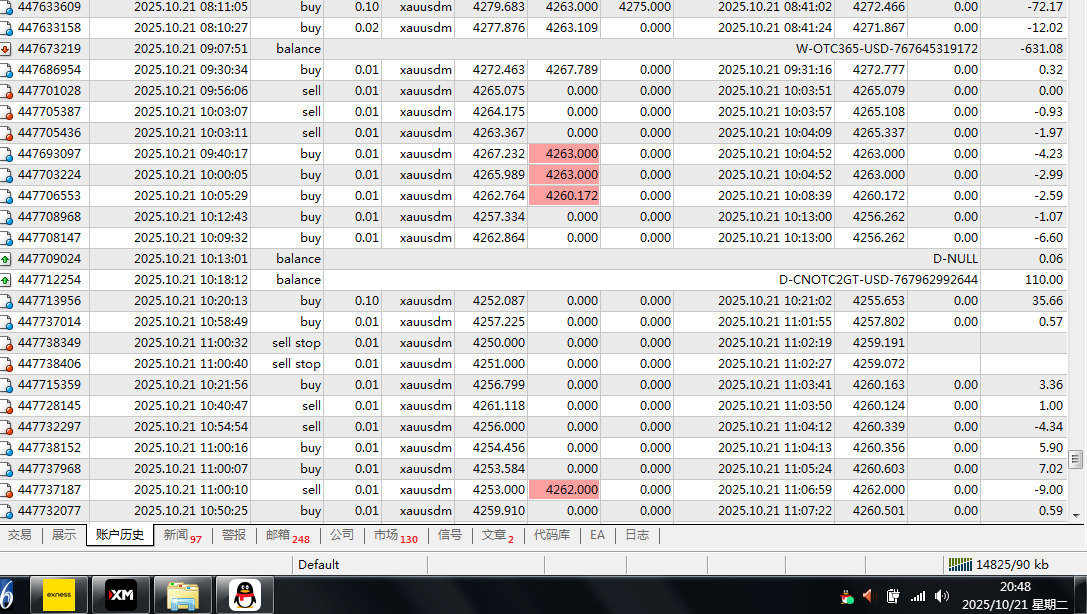Click the deposit icon for entry 447712254
This screenshot has width=1087, height=614.
tap(7, 280)
